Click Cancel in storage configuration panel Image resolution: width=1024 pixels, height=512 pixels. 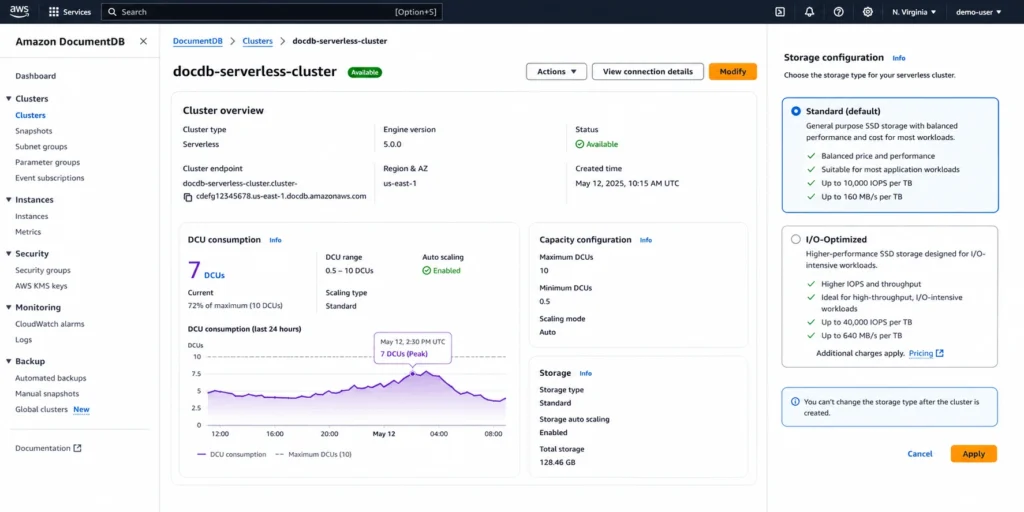[x=920, y=454]
